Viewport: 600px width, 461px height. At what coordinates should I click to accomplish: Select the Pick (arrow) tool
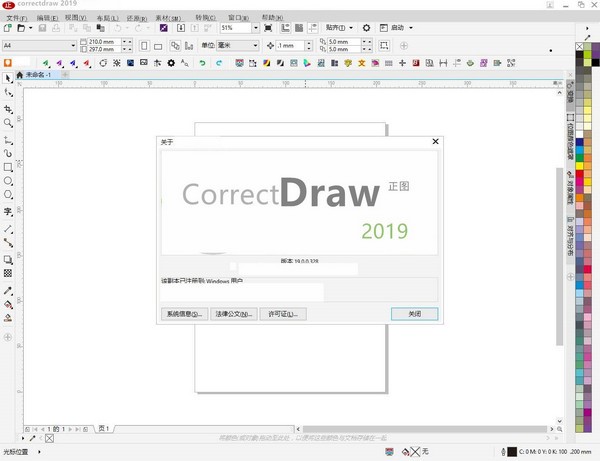point(8,78)
